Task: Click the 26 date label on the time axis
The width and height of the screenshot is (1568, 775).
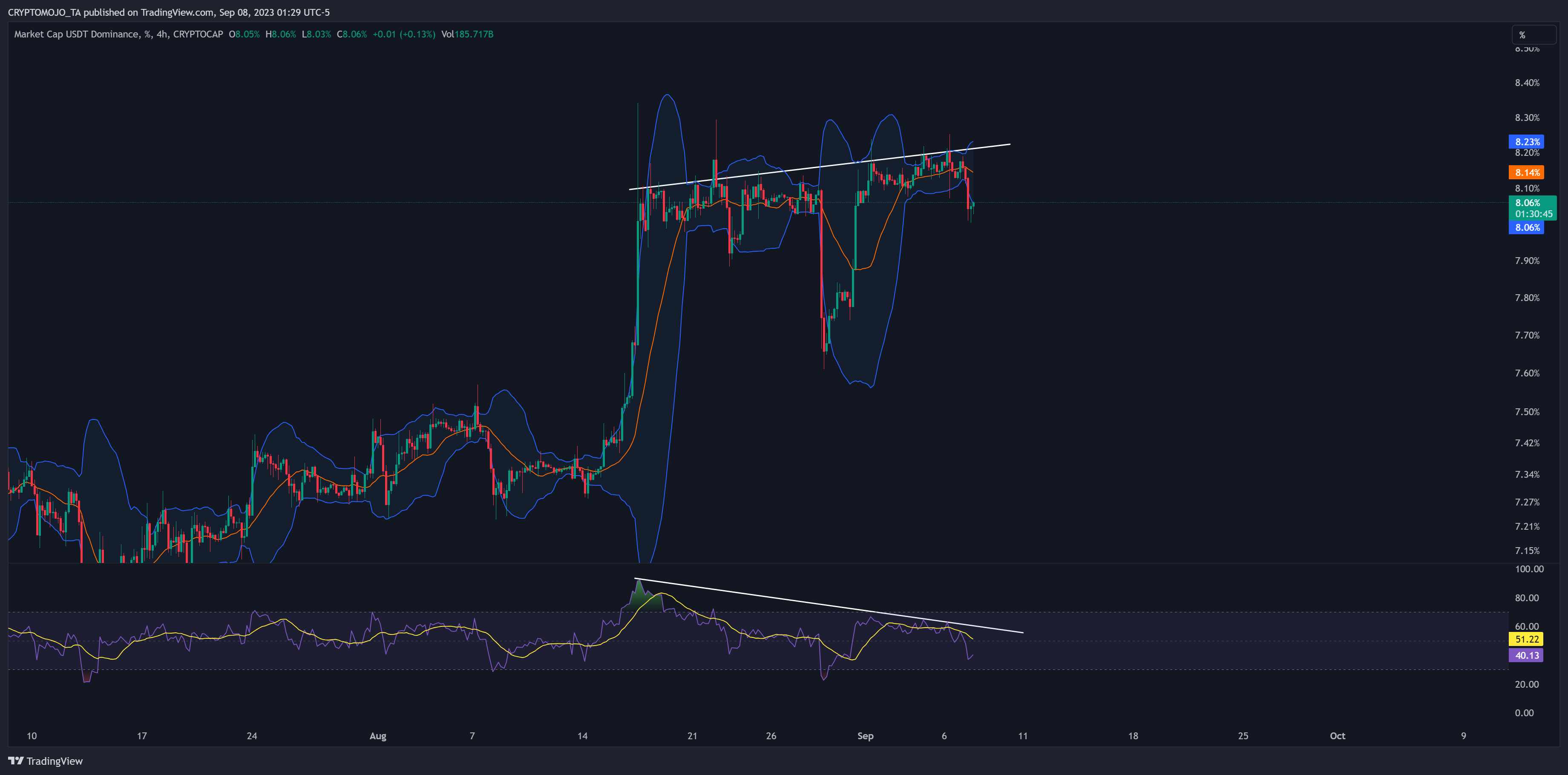Action: (771, 736)
